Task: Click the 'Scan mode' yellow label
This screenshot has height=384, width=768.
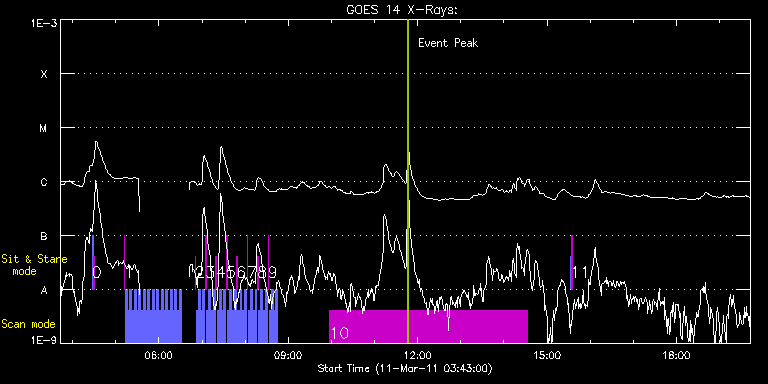Action: (28, 324)
